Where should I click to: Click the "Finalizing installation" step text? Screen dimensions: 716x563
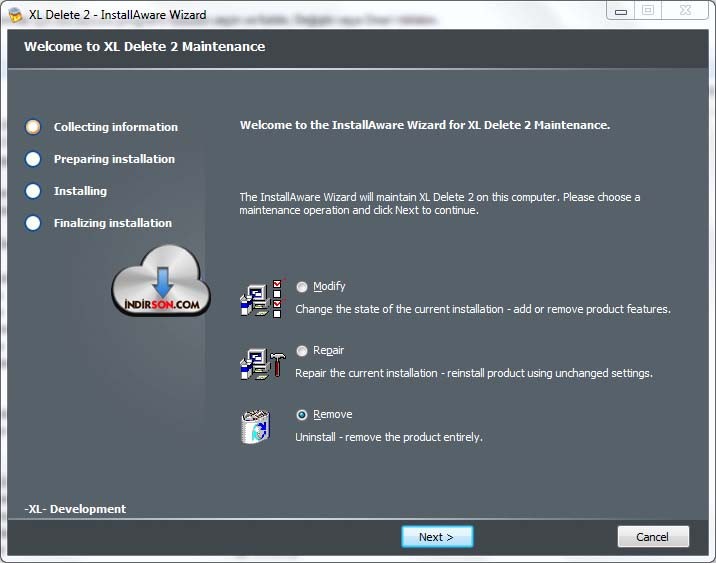(x=113, y=223)
